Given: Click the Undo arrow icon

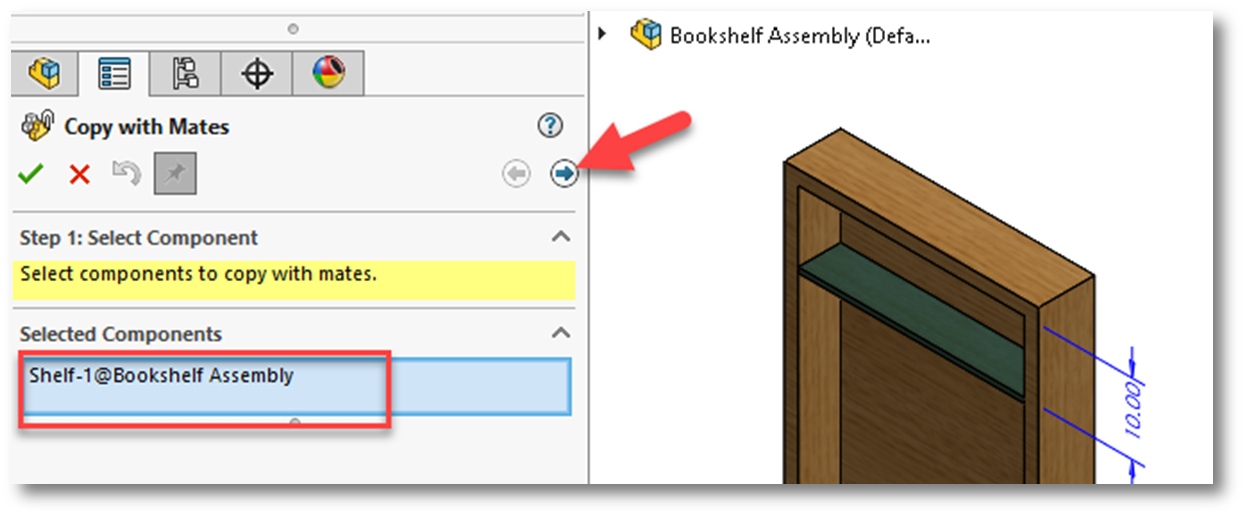Looking at the screenshot, I should (x=126, y=174).
